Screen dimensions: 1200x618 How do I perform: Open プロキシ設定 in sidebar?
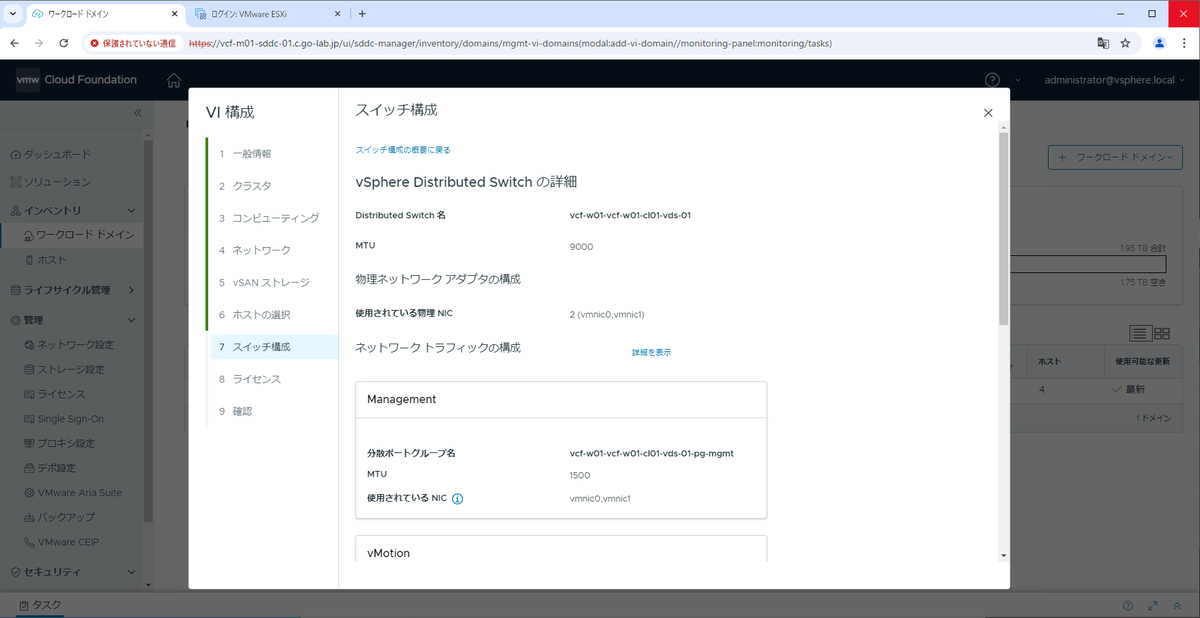(59, 443)
